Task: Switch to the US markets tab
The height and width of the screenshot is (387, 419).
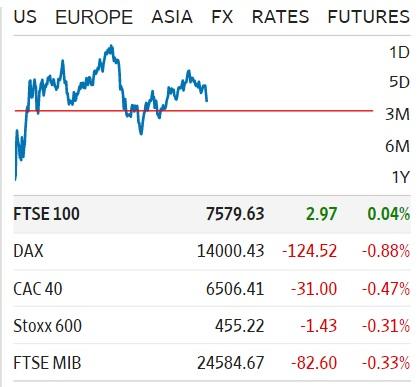Action: tap(25, 17)
